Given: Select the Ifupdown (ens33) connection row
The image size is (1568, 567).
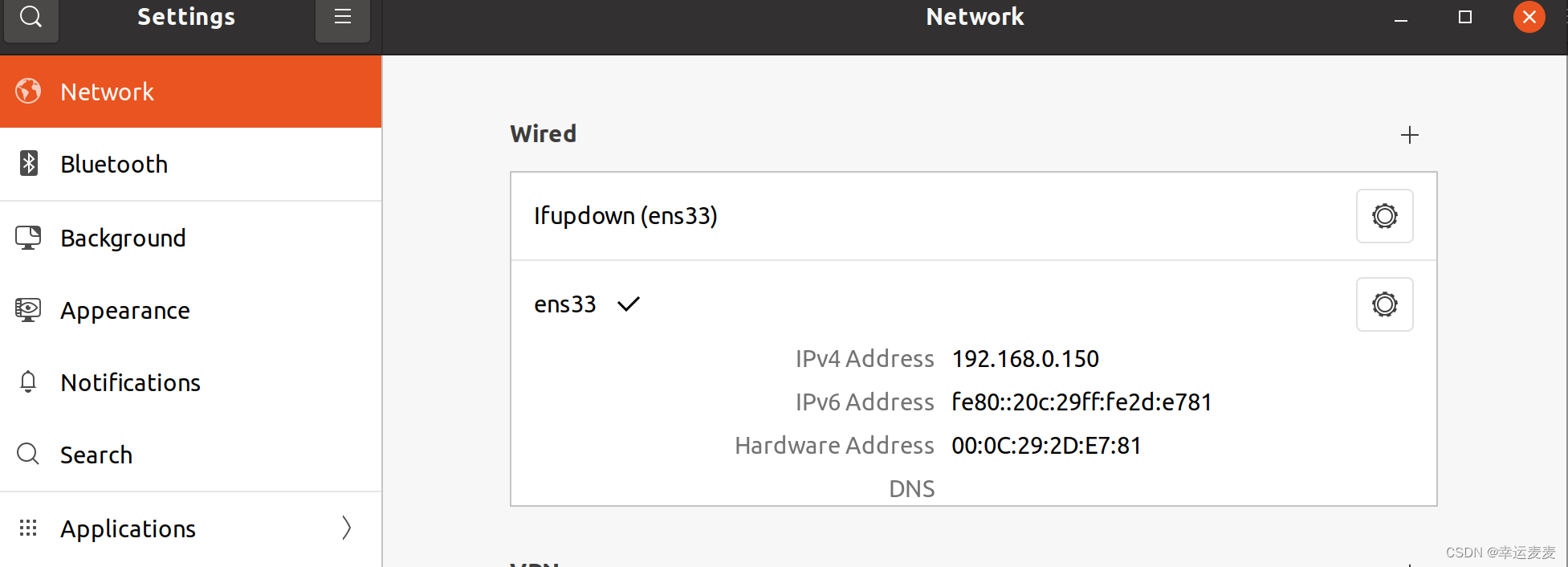Looking at the screenshot, I should pyautogui.click(x=625, y=215).
